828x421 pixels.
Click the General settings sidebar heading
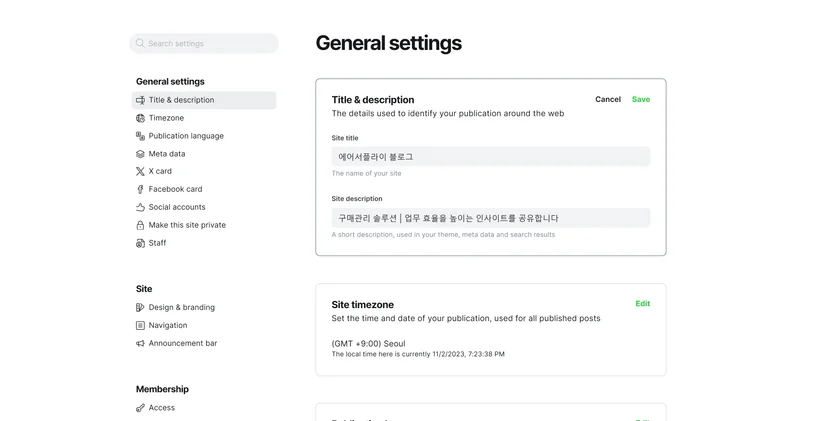coord(170,81)
